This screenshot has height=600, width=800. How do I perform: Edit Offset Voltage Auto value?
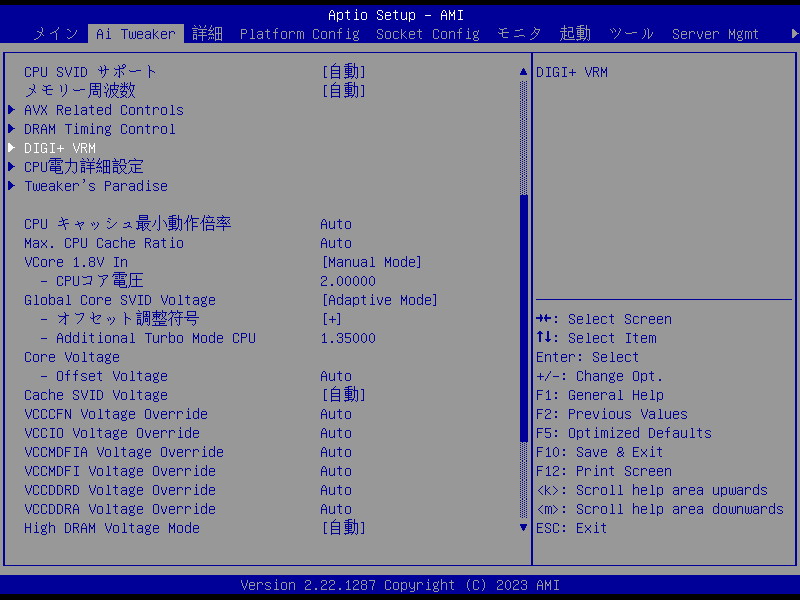click(336, 377)
